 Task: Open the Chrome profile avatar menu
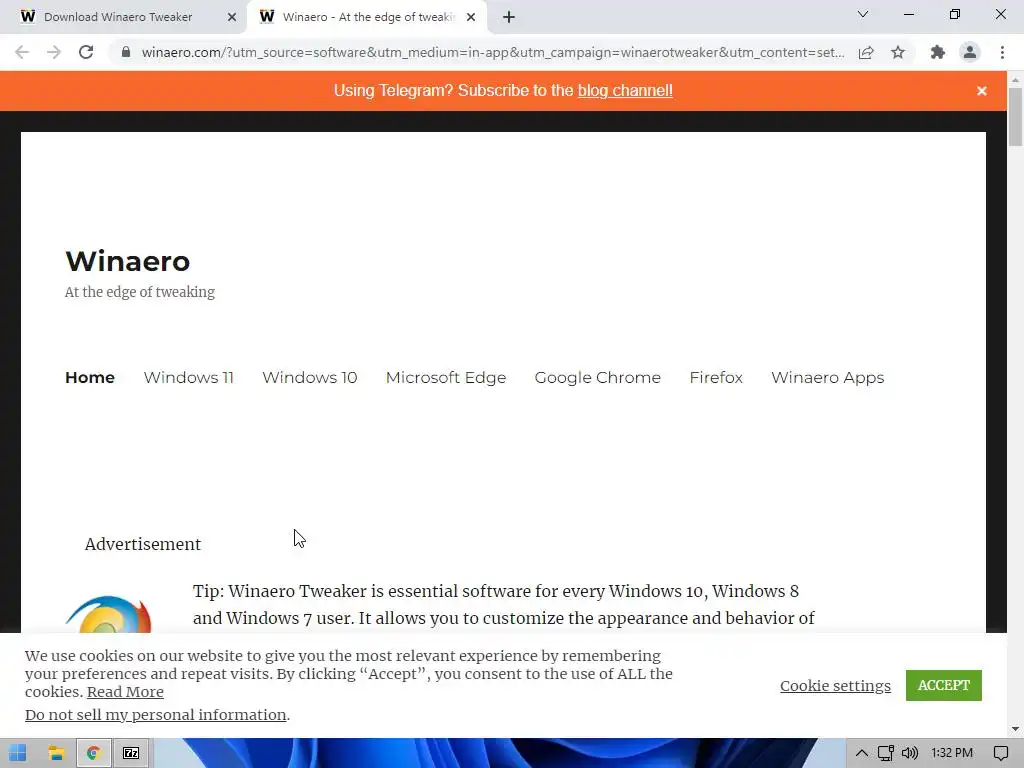(x=970, y=52)
